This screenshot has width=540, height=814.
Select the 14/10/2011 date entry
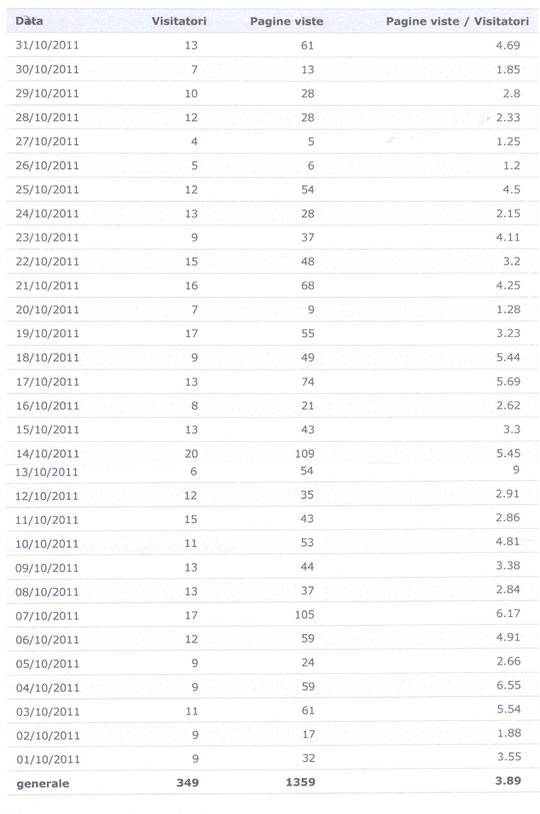coord(47,454)
